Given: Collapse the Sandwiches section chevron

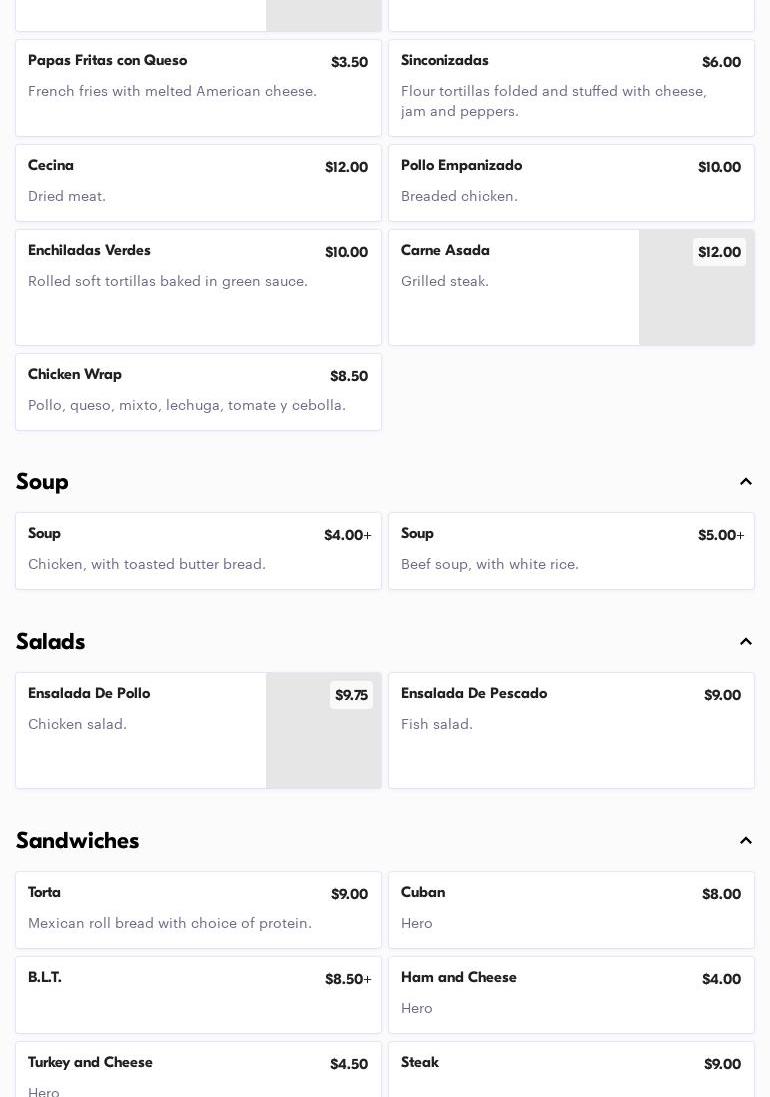Looking at the screenshot, I should 746,841.
